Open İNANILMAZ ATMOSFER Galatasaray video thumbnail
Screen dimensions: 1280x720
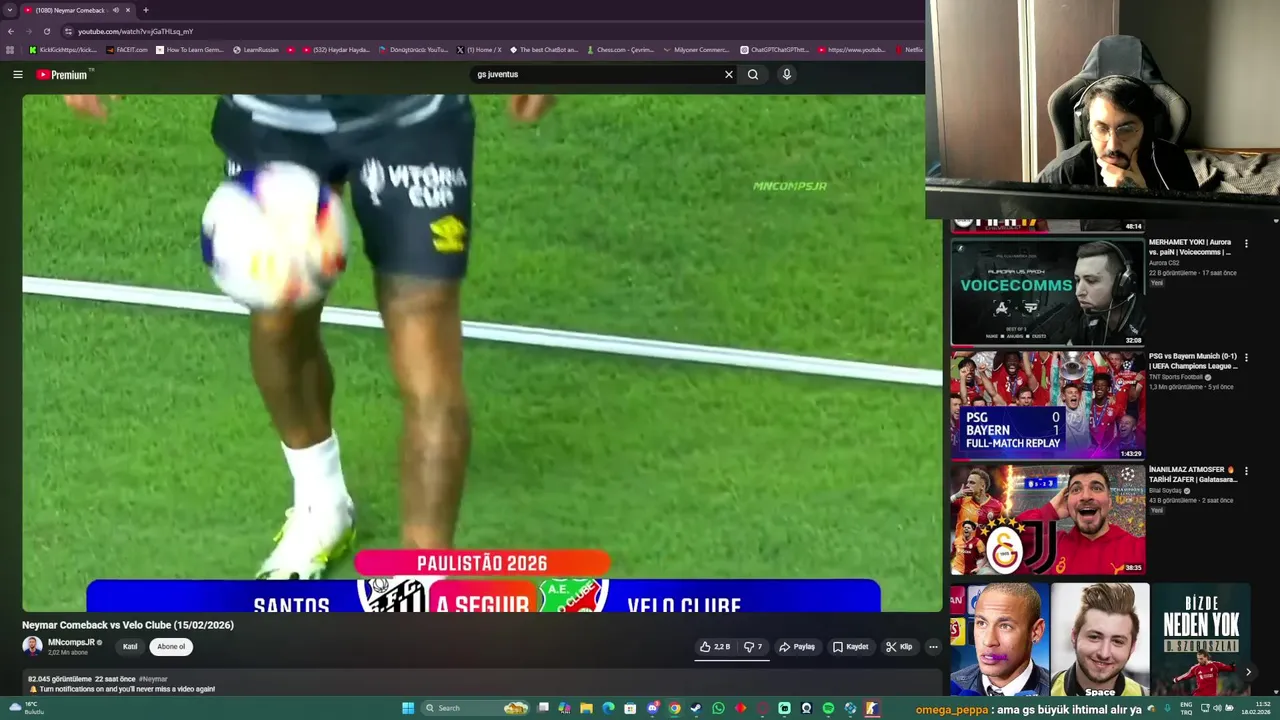pos(1047,519)
